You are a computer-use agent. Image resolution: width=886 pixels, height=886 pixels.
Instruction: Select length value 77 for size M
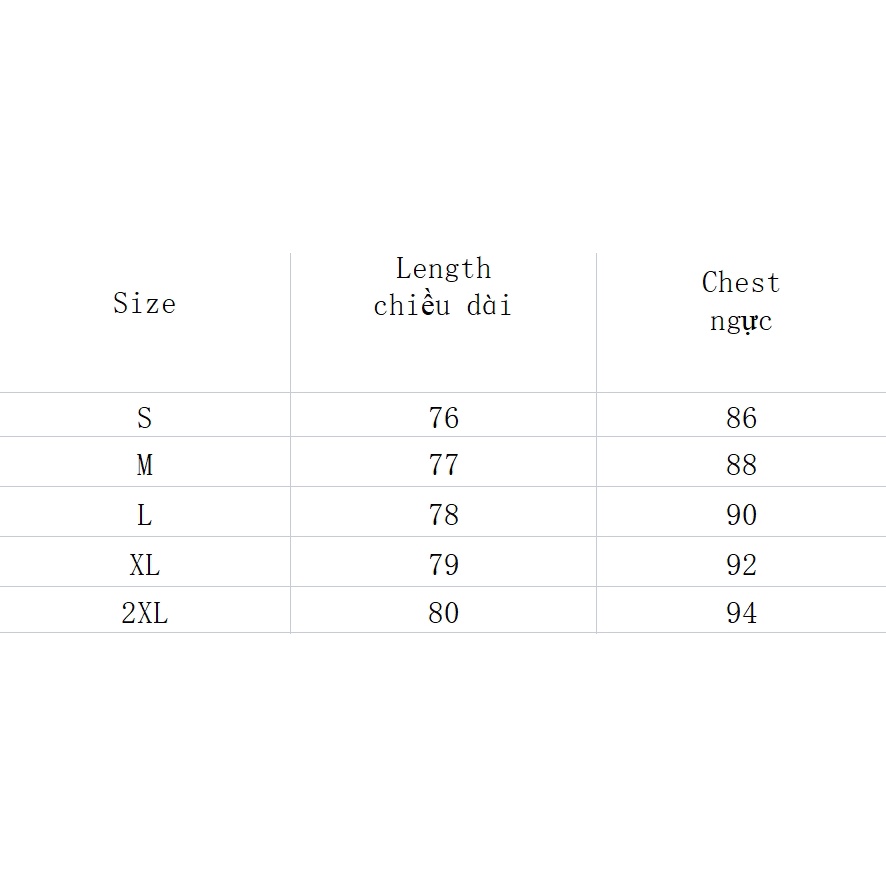(444, 462)
